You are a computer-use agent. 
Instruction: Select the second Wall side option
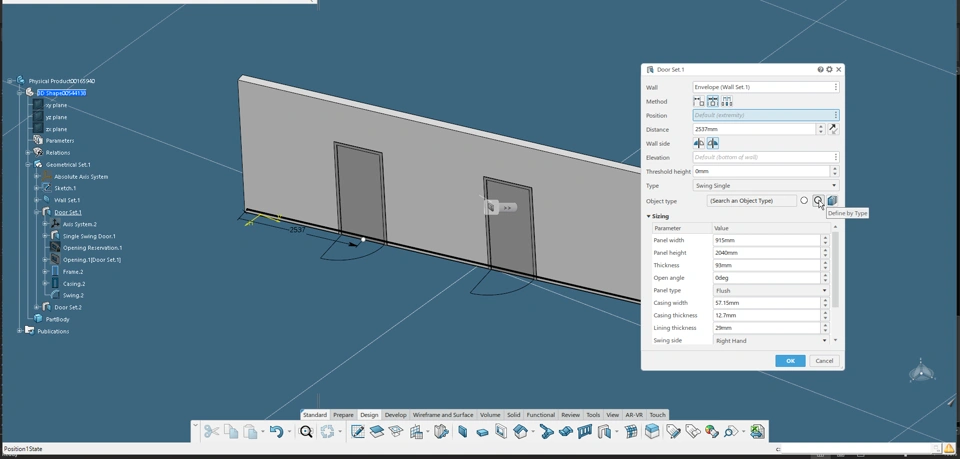click(713, 143)
